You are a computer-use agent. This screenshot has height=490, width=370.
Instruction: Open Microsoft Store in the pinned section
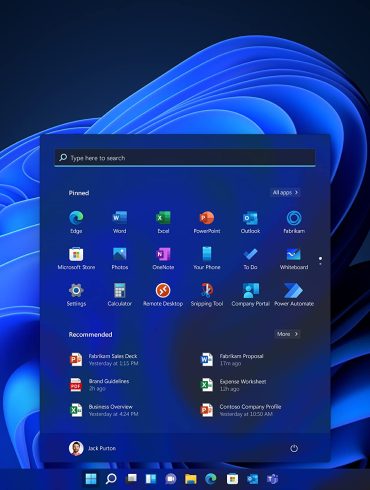76,258
